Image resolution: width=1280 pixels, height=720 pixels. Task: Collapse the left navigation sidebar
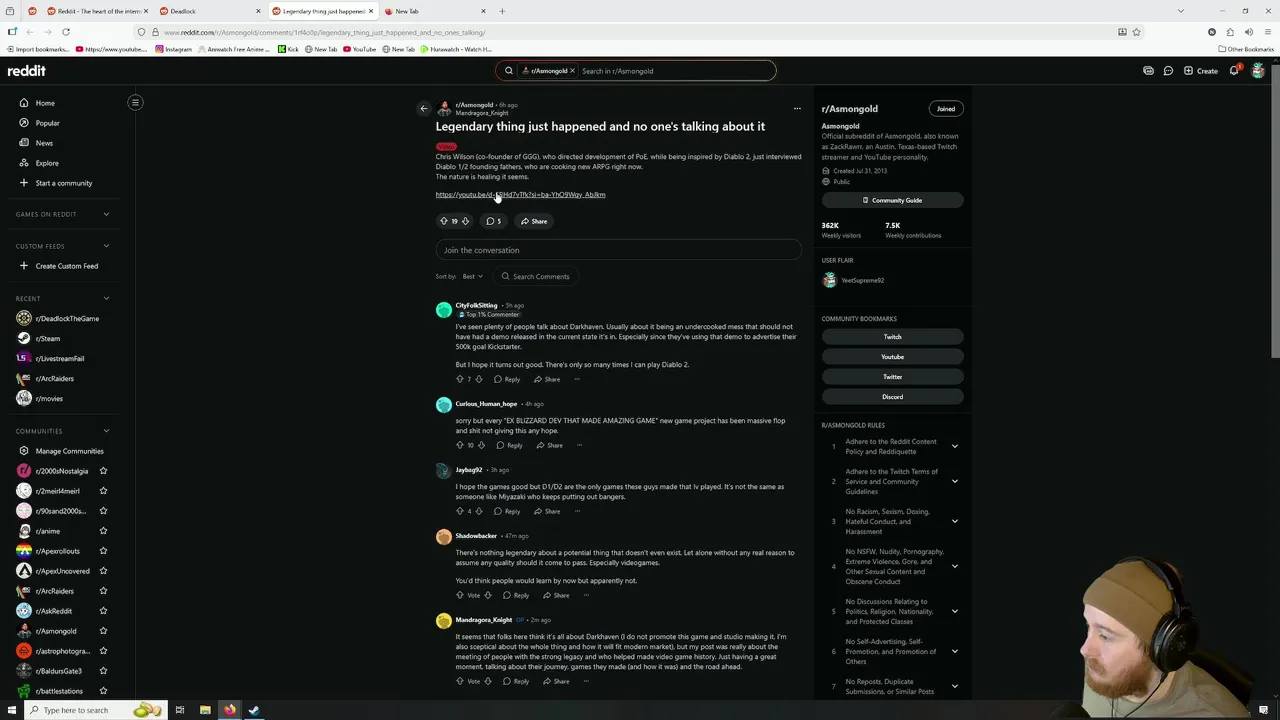[x=135, y=102]
